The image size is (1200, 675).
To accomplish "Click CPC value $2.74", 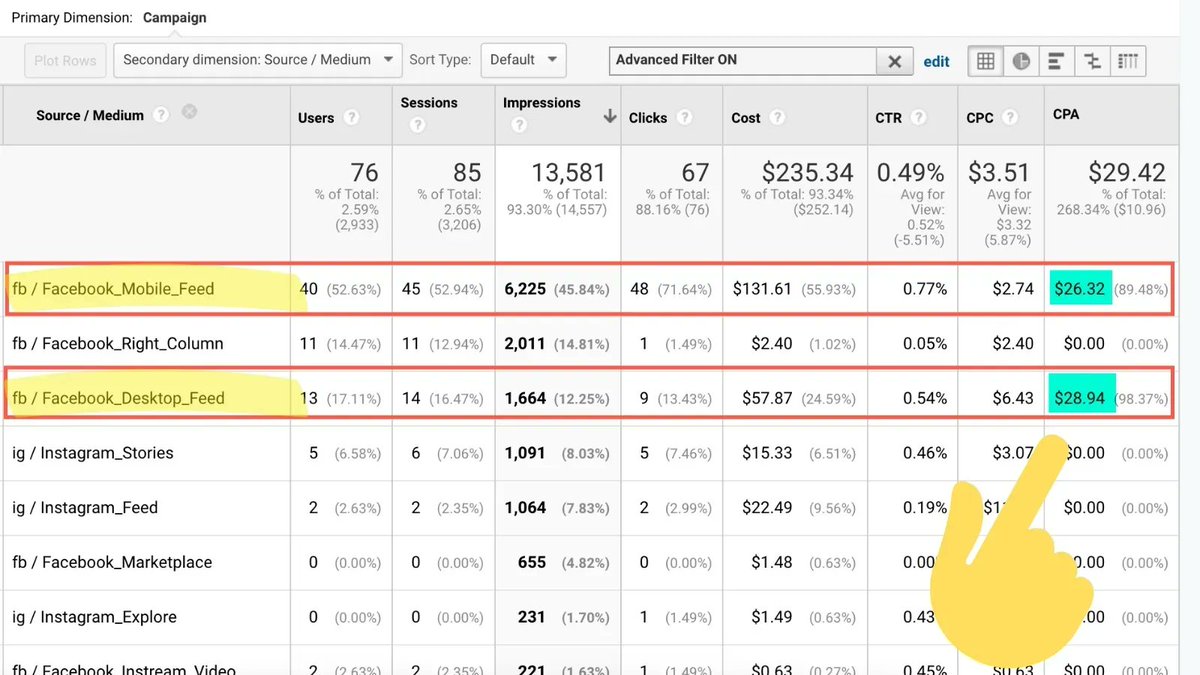I will coord(1013,289).
